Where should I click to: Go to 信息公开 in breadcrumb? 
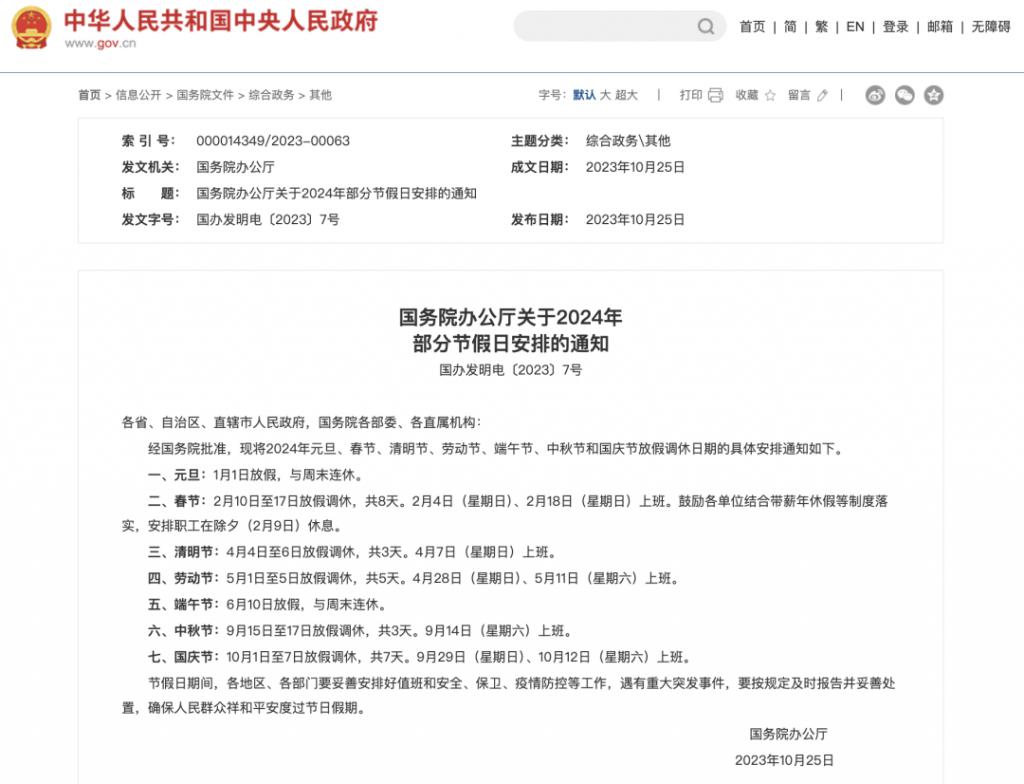[138, 95]
